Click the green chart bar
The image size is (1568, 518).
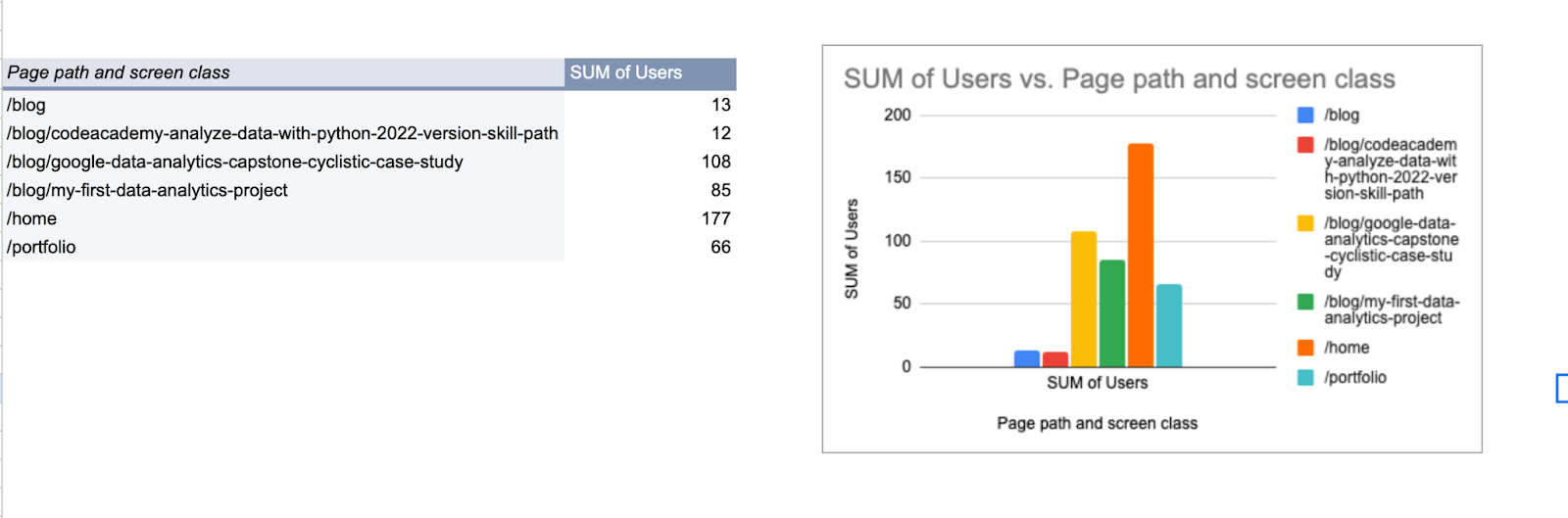[1112, 312]
